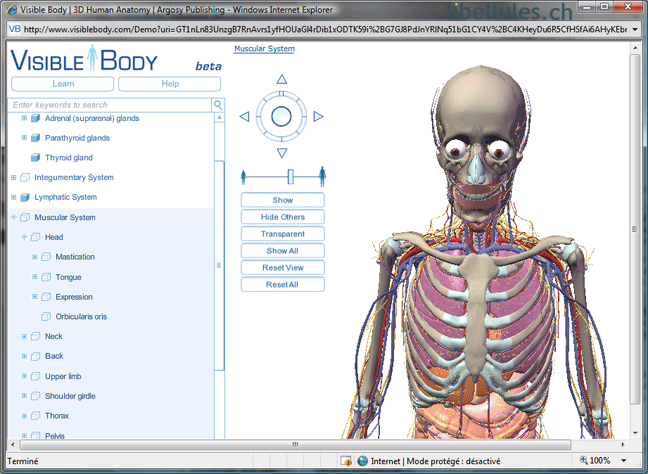648x474 pixels.
Task: Click the Reset All button
Action: (283, 285)
